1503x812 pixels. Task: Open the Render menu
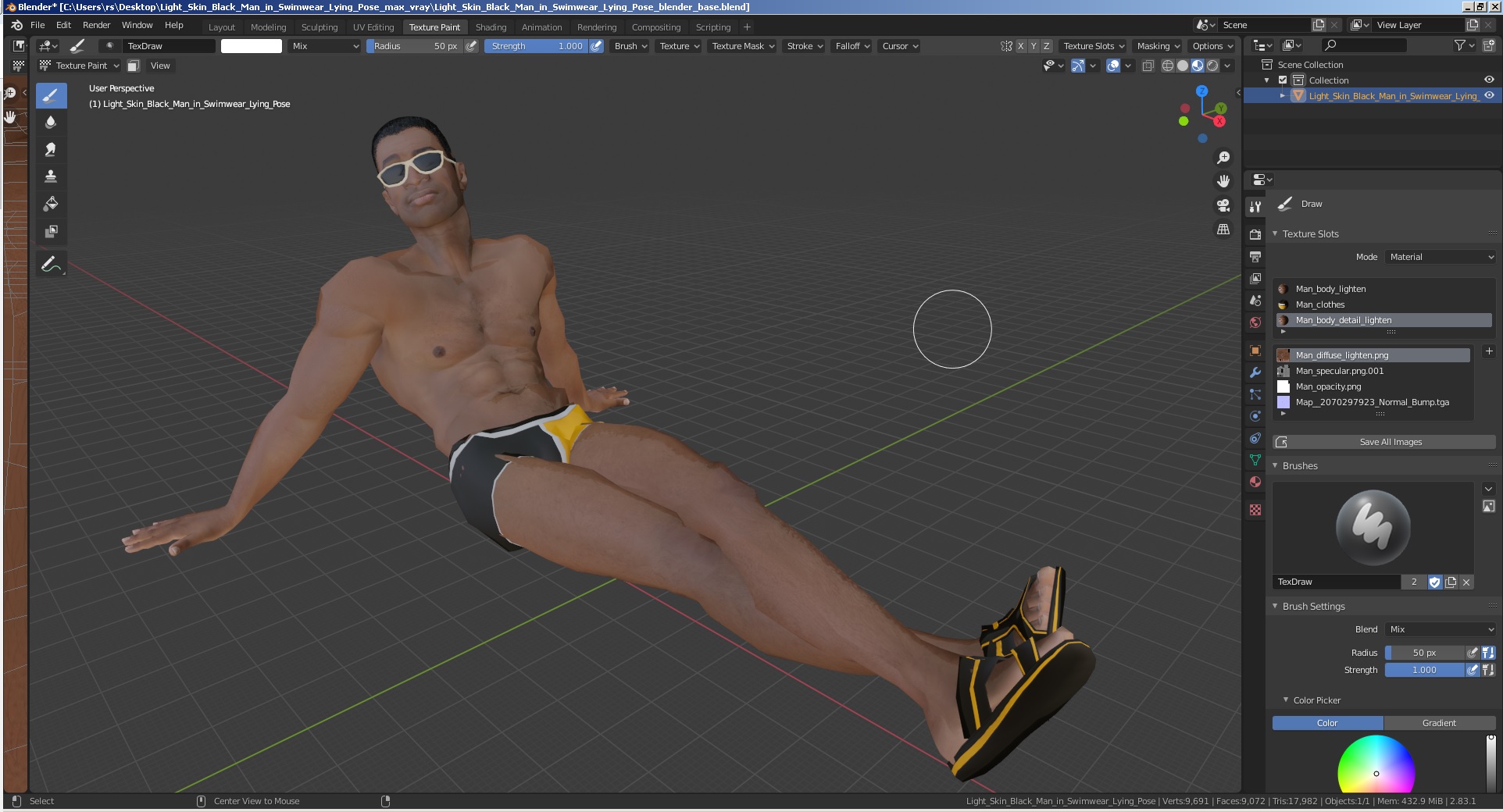(x=97, y=25)
